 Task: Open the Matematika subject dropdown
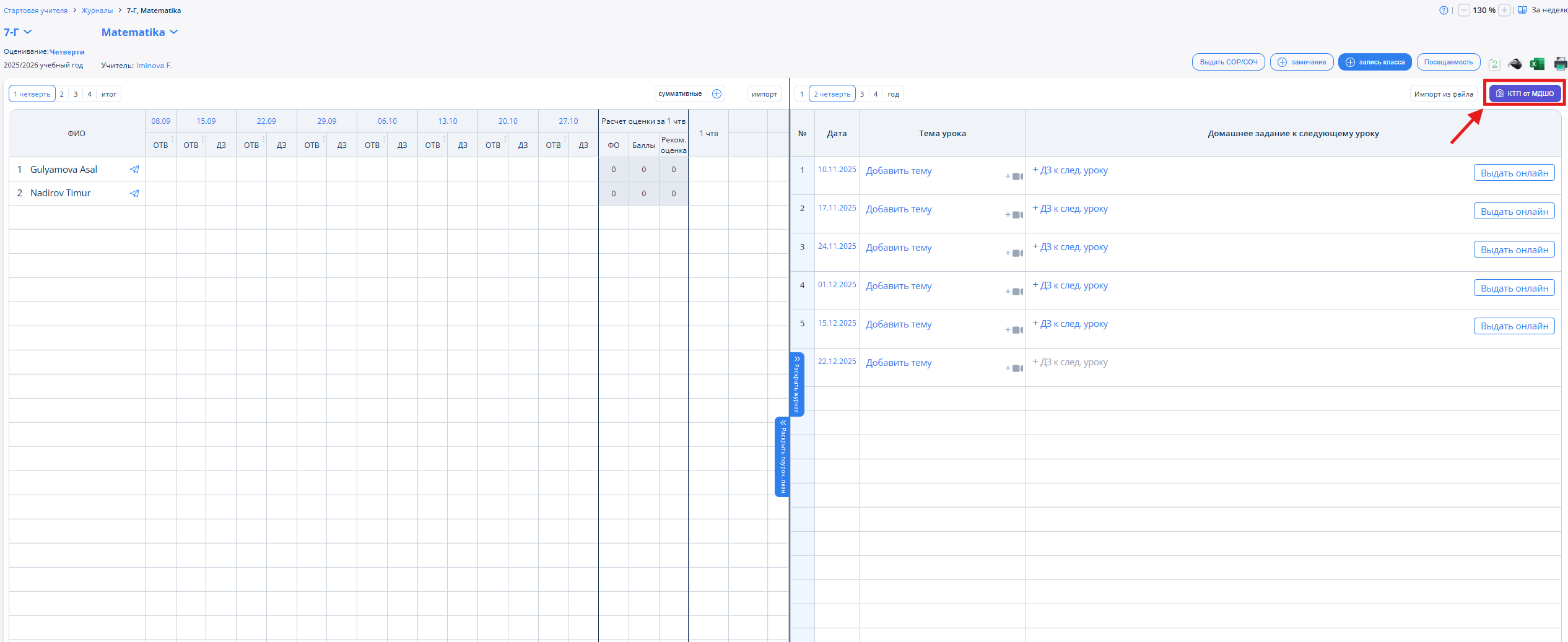click(139, 32)
